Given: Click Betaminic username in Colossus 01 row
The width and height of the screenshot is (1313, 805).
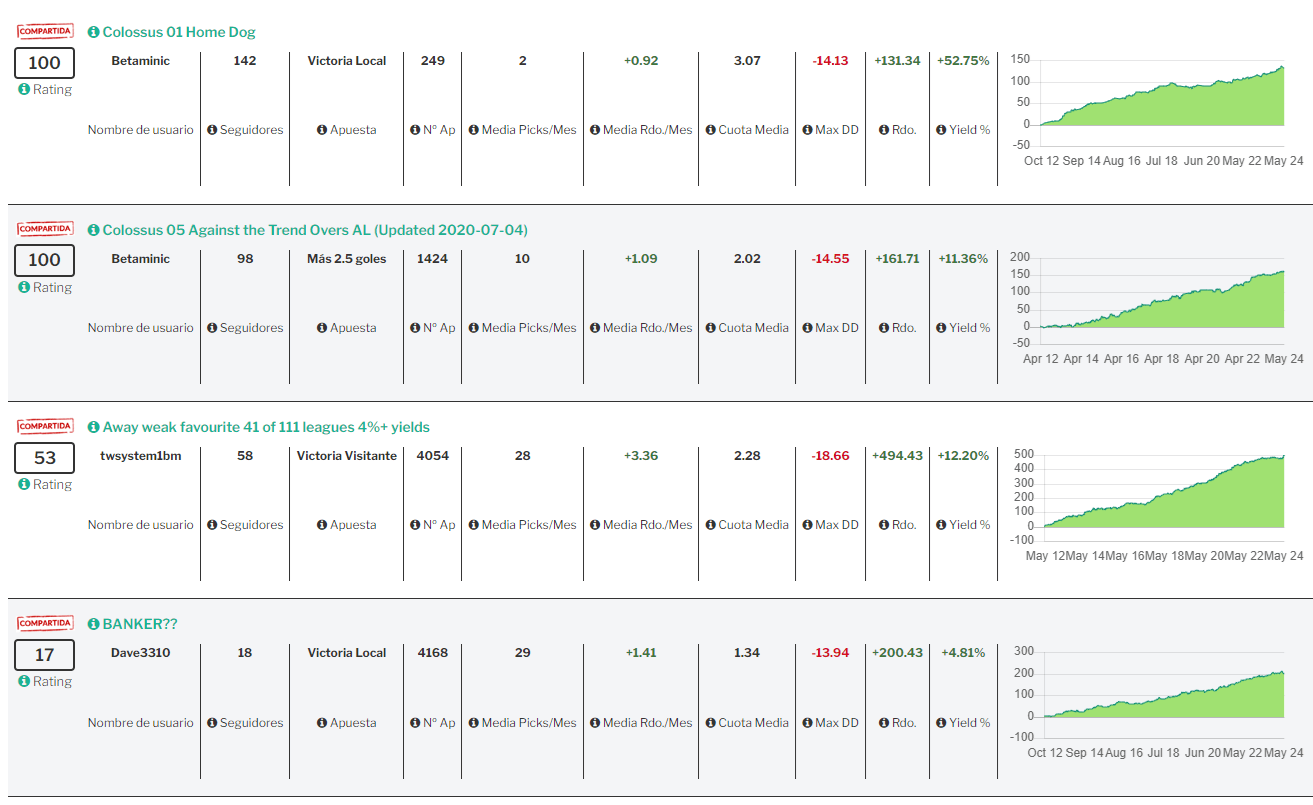Looking at the screenshot, I should [x=140, y=61].
